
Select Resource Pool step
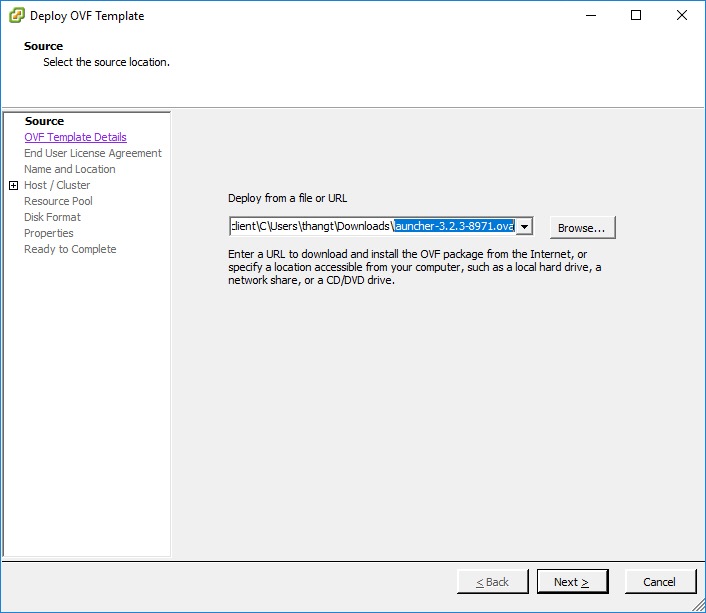(x=59, y=201)
